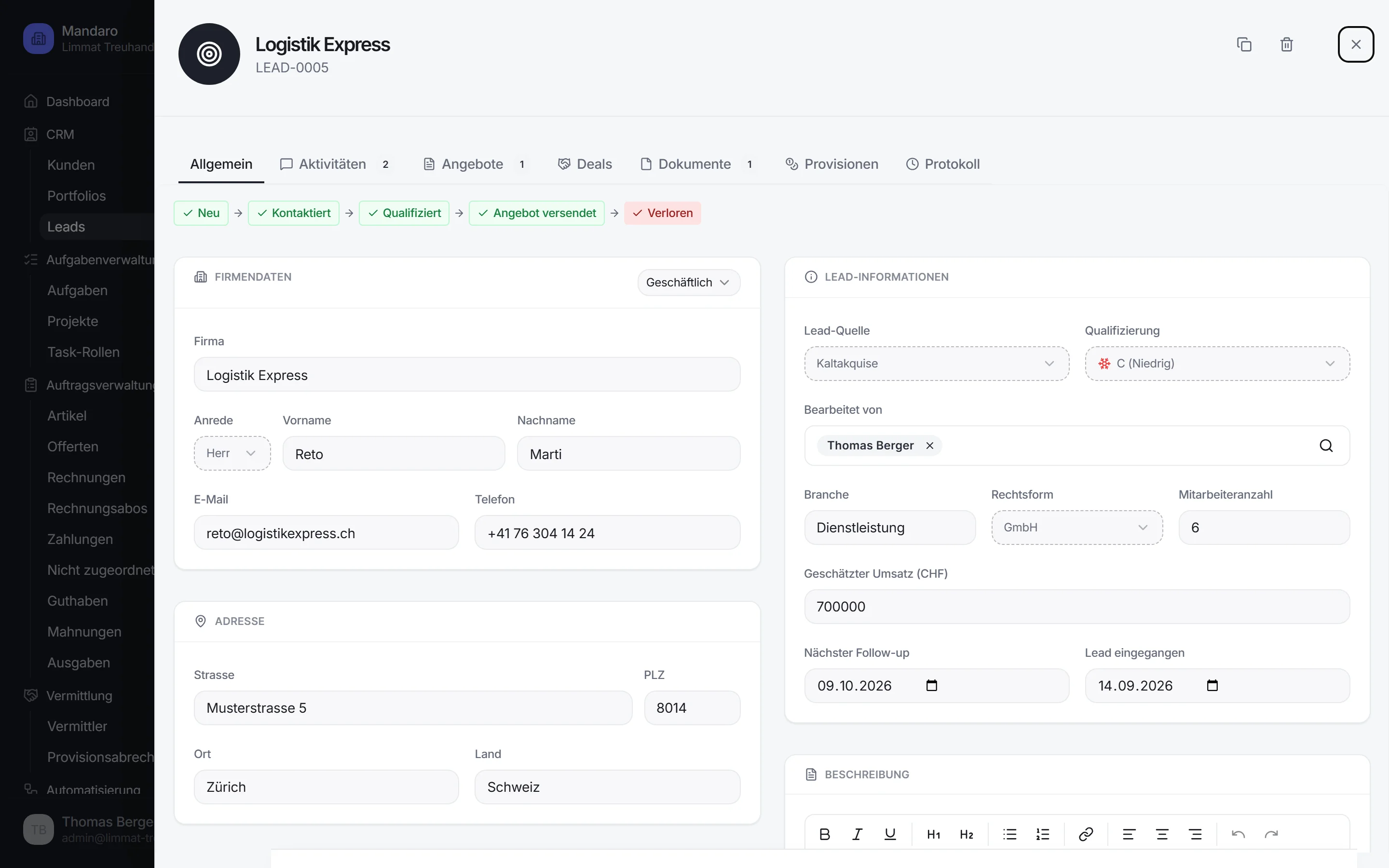Open the Dokumente tab

point(696,164)
